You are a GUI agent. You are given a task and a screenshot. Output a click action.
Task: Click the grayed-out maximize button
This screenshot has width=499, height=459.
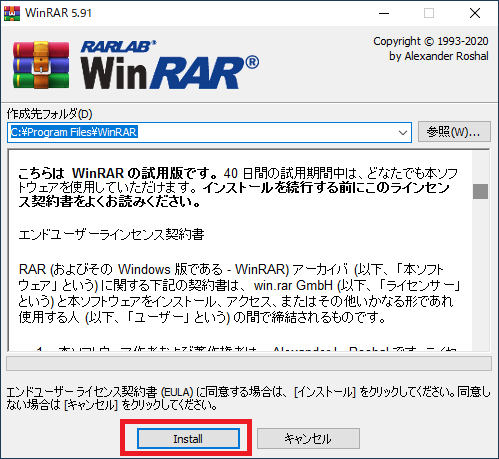(x=429, y=13)
